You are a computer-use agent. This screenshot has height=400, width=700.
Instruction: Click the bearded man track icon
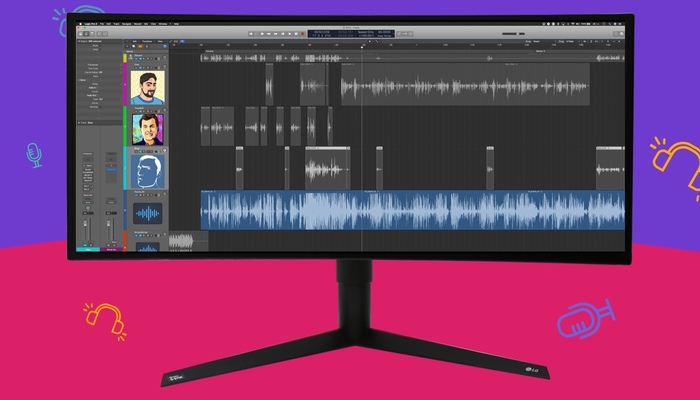coord(147,86)
